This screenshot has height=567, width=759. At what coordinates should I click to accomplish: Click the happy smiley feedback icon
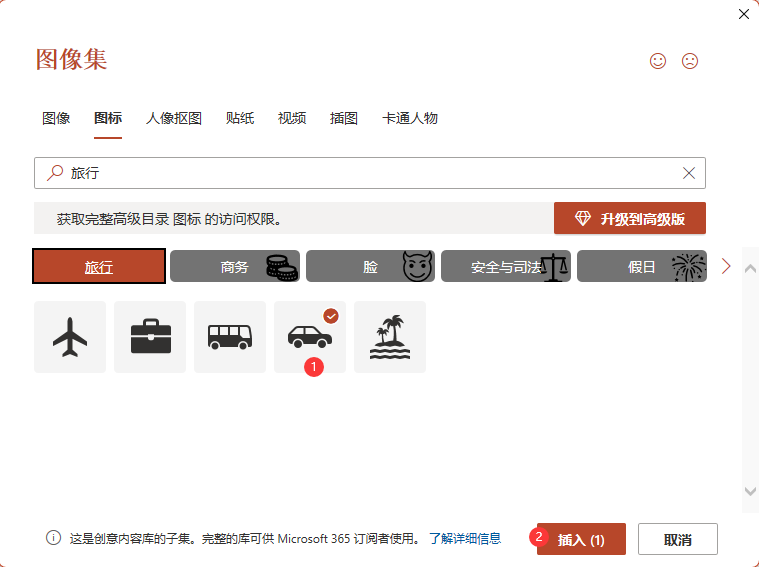pos(658,61)
